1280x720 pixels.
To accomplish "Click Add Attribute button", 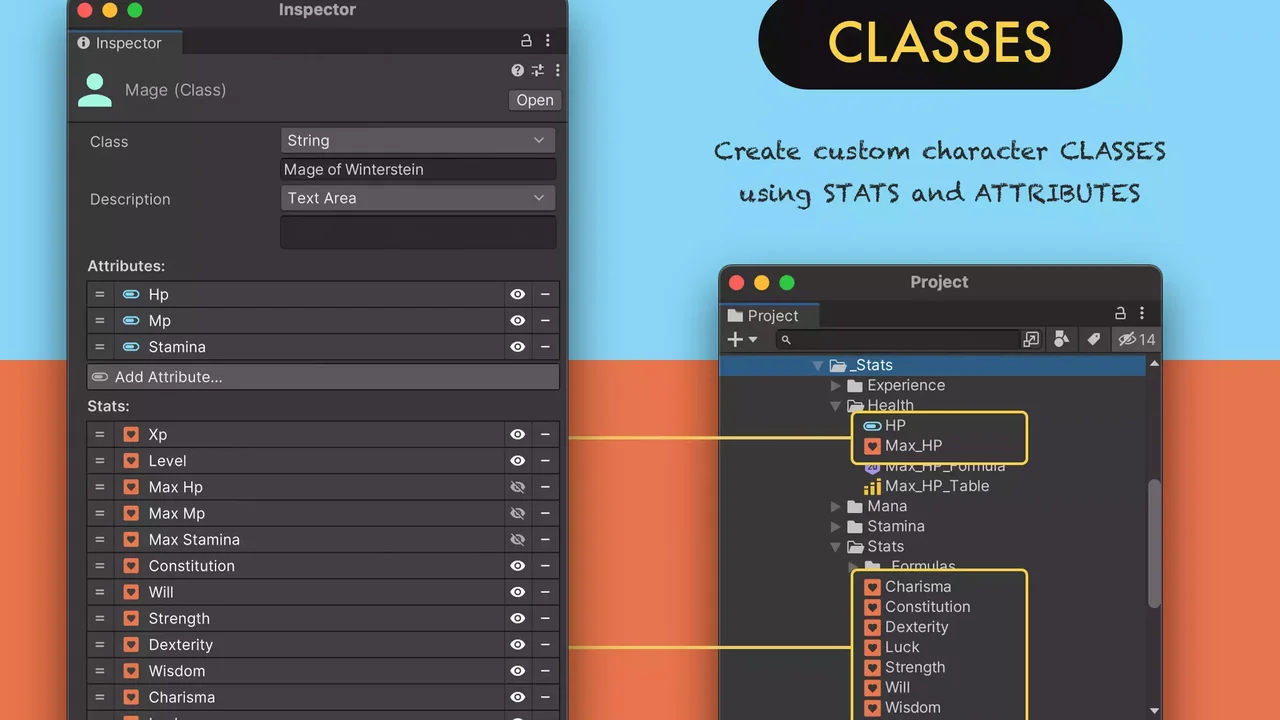I will point(323,377).
